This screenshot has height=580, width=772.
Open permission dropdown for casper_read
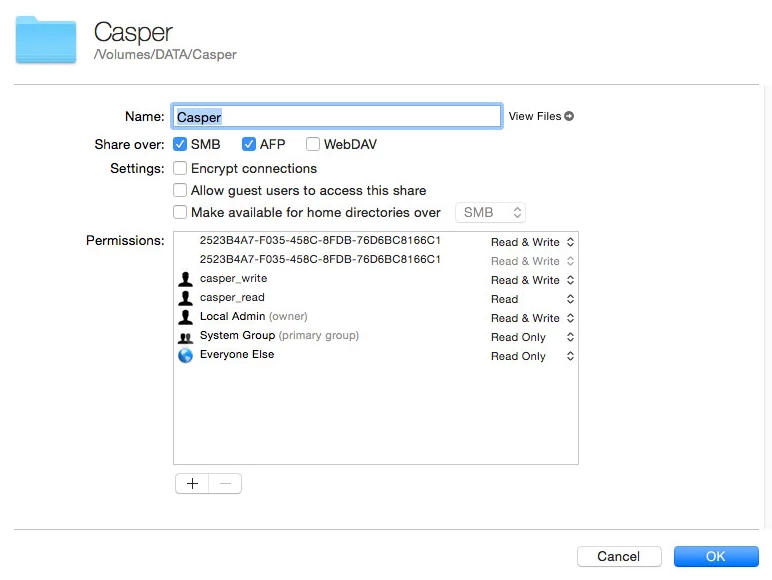click(532, 299)
